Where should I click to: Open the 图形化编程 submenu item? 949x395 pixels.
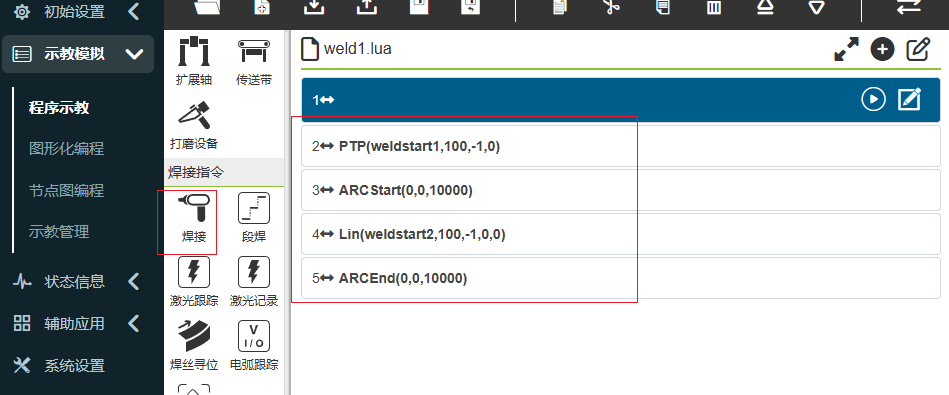click(67, 149)
